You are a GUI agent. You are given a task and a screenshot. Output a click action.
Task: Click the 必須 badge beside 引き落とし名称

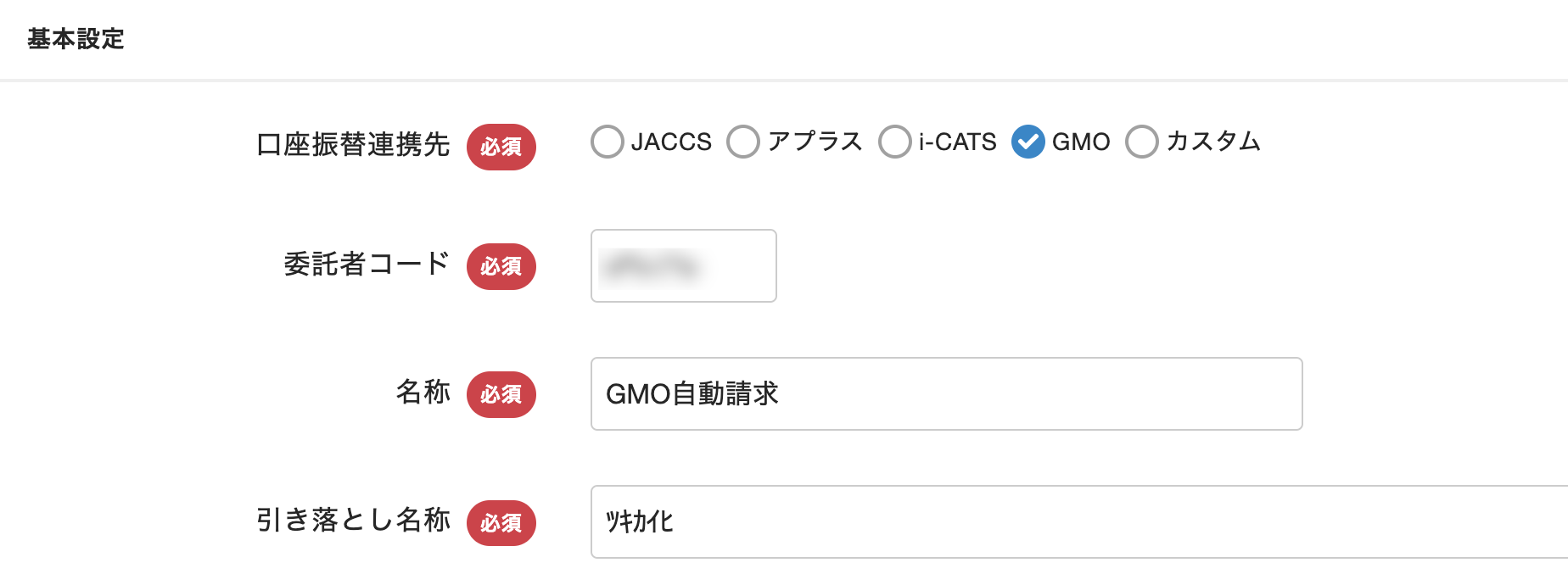pos(501,523)
